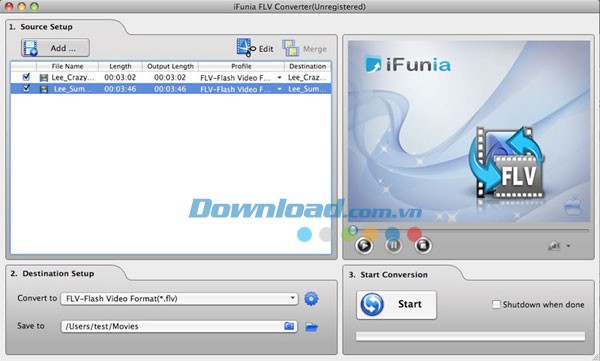Viewport: 600px width, 361px height.
Task: Click the Lee_Crazy video file icon
Action: click(44, 78)
